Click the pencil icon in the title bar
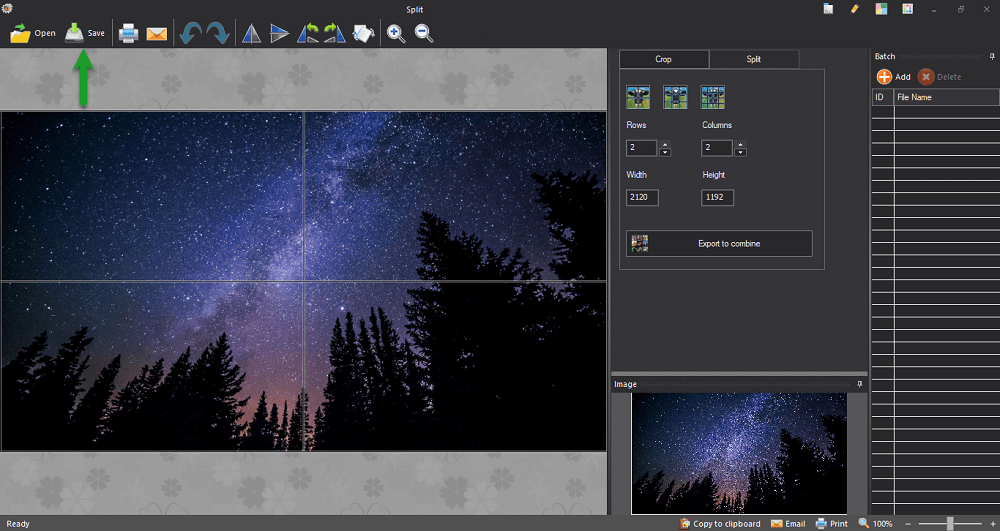 point(855,9)
